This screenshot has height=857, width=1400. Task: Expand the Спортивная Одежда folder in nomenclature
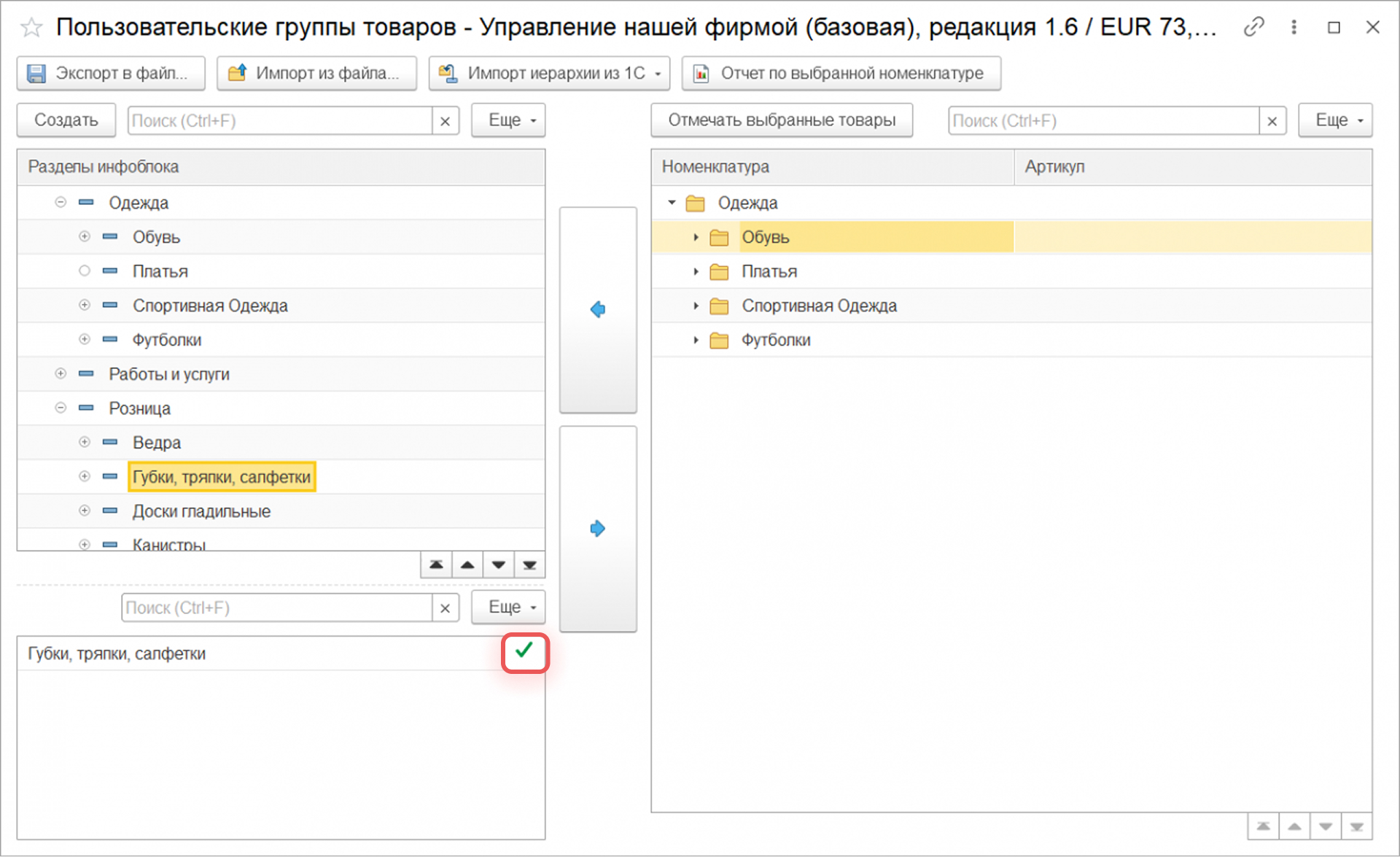tap(696, 306)
